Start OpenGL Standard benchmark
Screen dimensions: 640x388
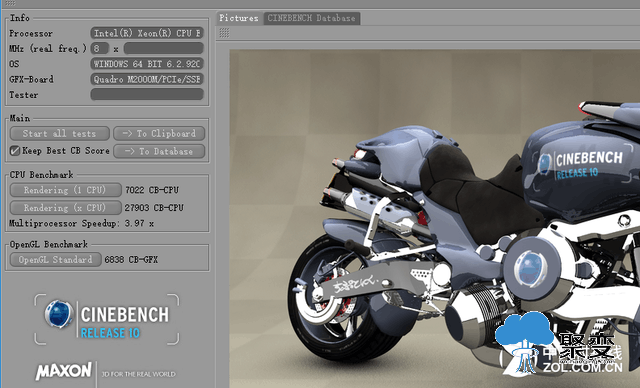[56, 259]
